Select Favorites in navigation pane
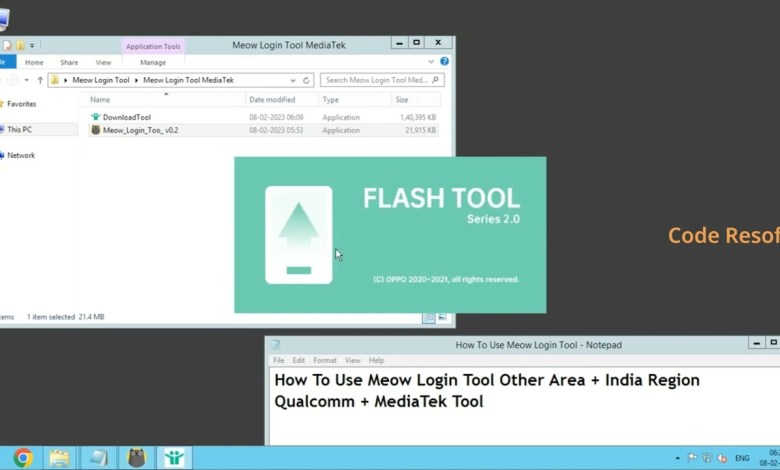 [x=21, y=104]
